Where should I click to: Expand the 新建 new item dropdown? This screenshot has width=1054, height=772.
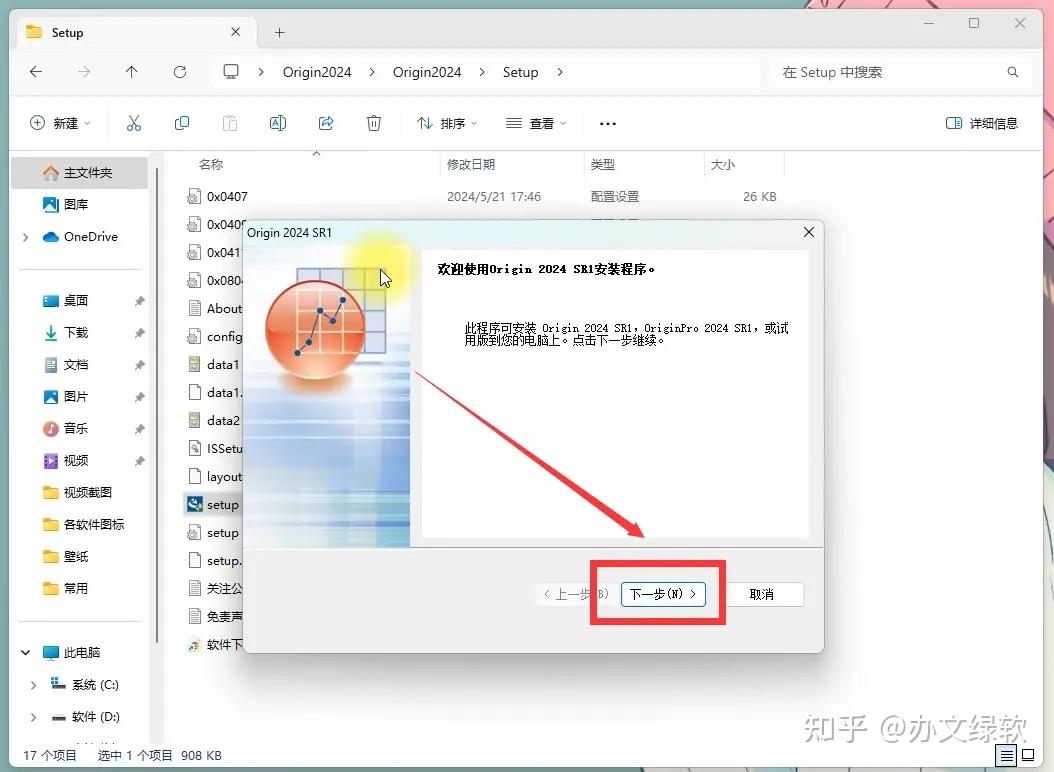(60, 122)
